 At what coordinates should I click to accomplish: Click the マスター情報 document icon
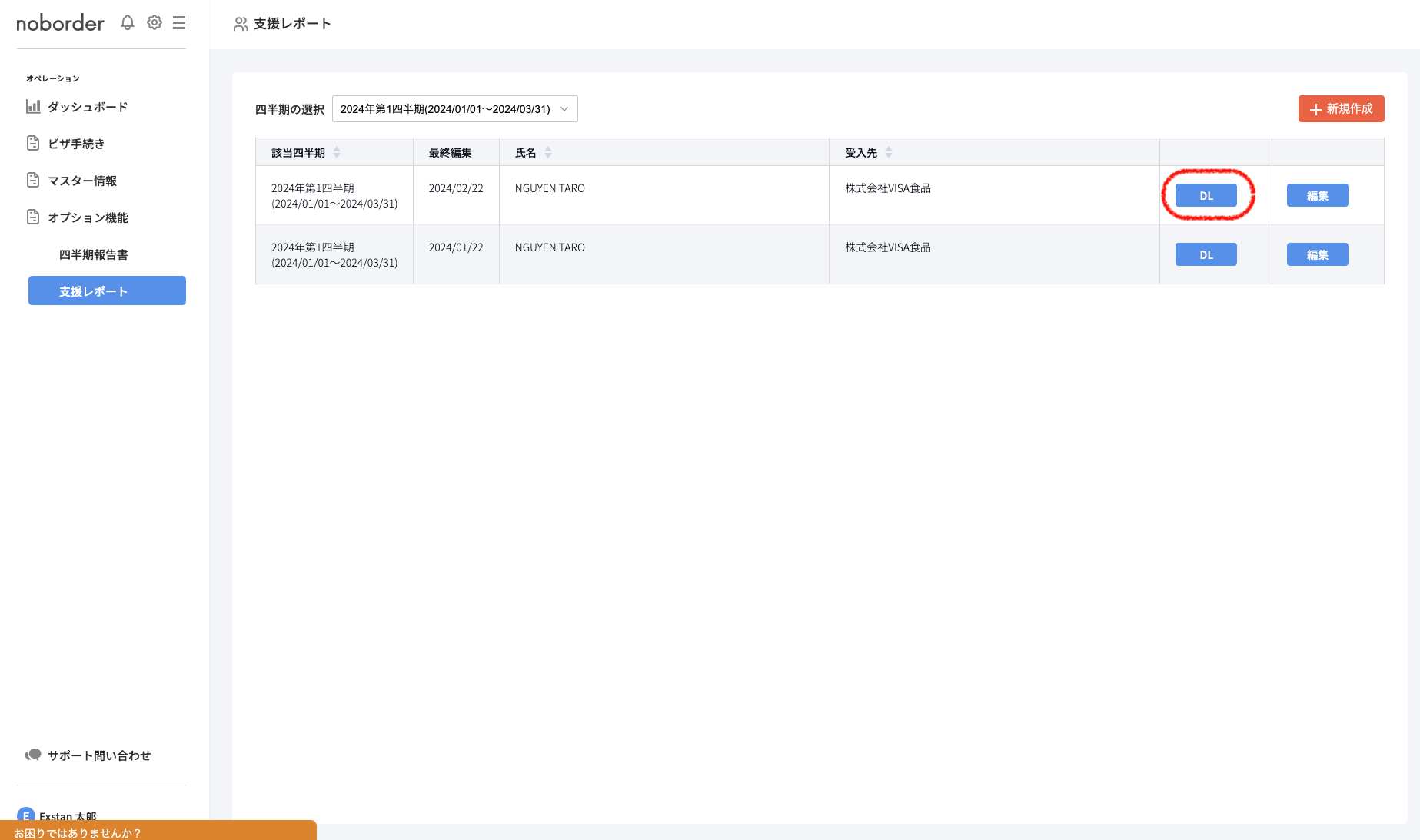point(33,180)
